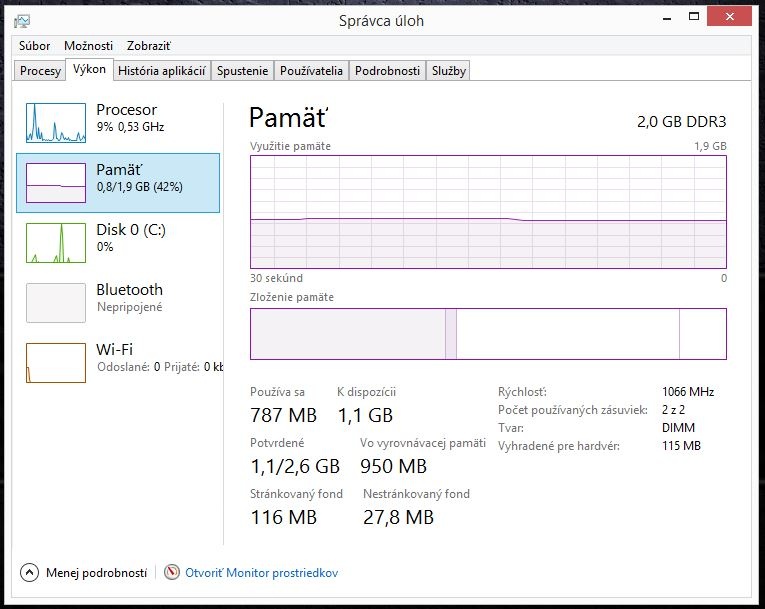Open the Spustenie tab
The image size is (765, 609).
[x=242, y=71]
